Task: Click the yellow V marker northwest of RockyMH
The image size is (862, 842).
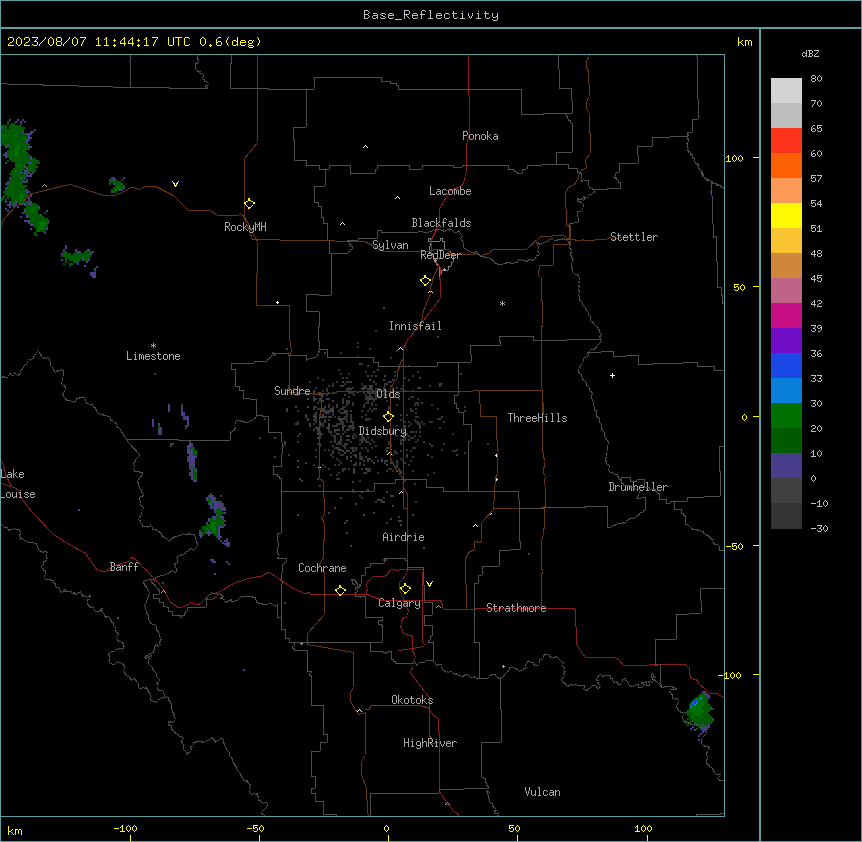Action: (x=175, y=184)
